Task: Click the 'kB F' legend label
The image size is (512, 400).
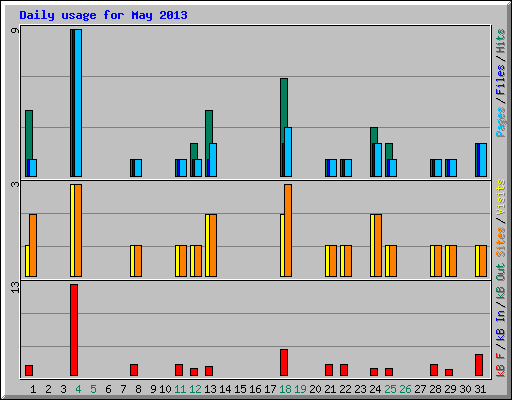Action: tap(501, 364)
